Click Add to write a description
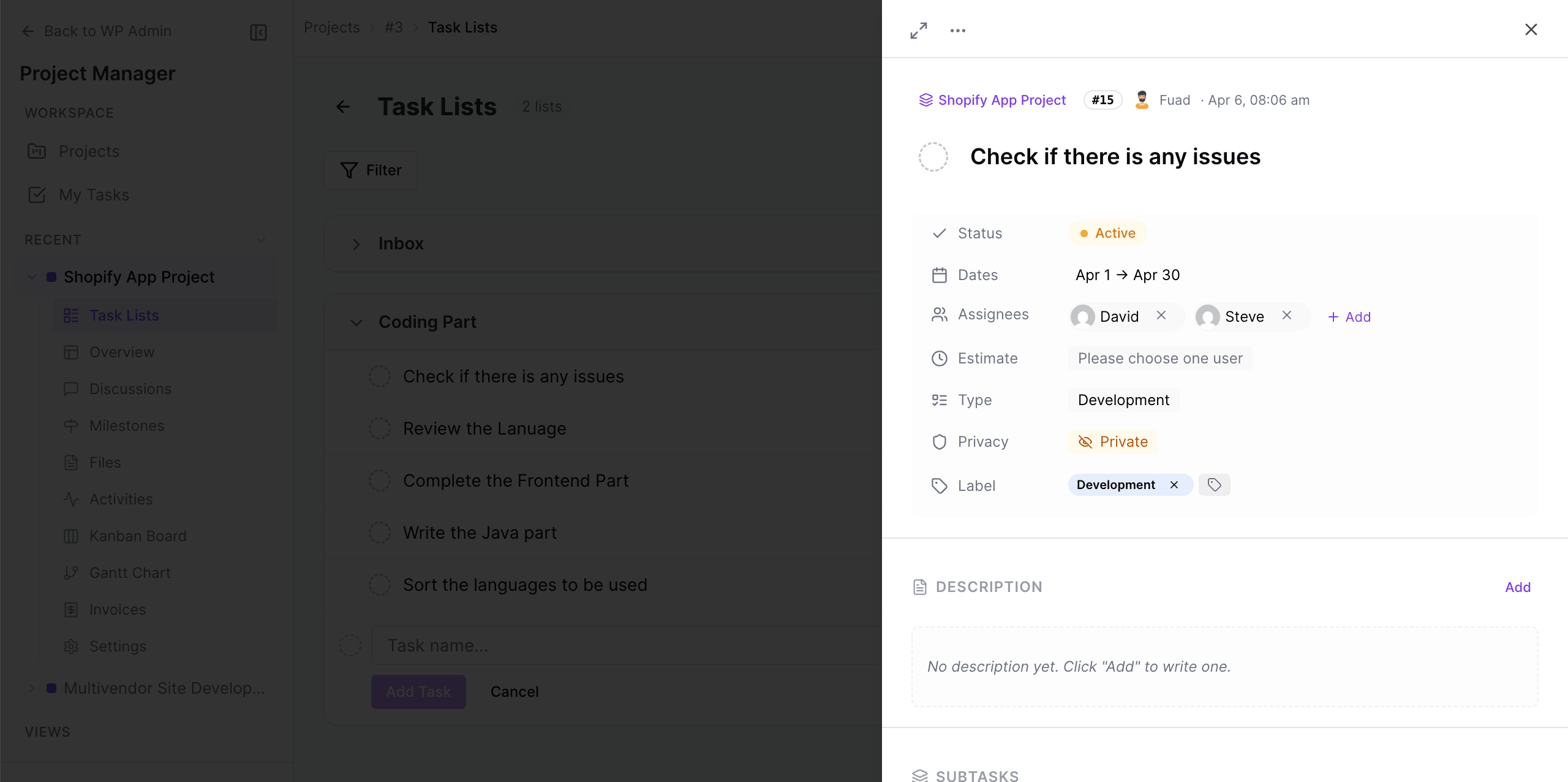1568x782 pixels. tap(1517, 586)
